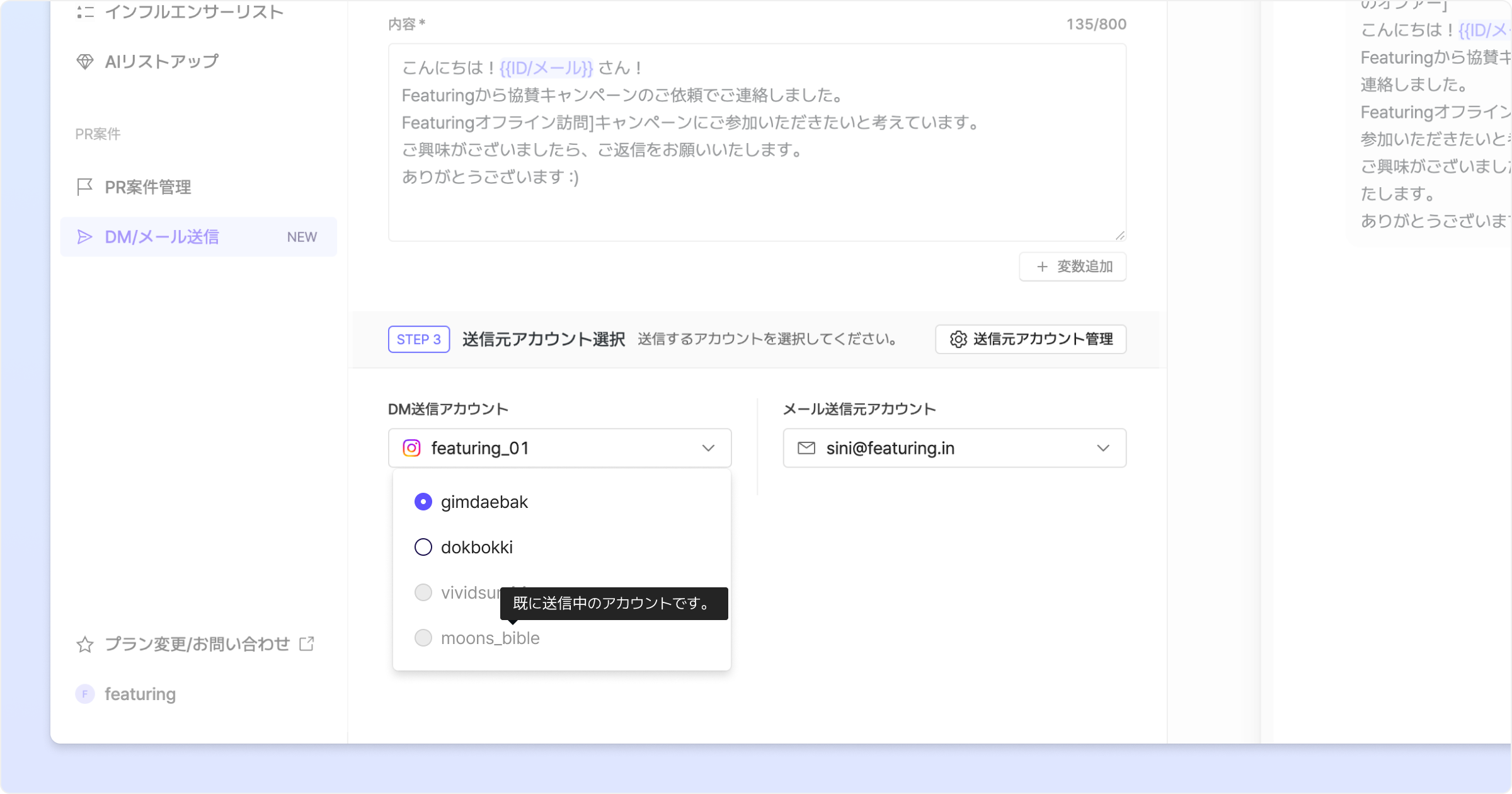Open the PR案件管理 menu item

148,187
